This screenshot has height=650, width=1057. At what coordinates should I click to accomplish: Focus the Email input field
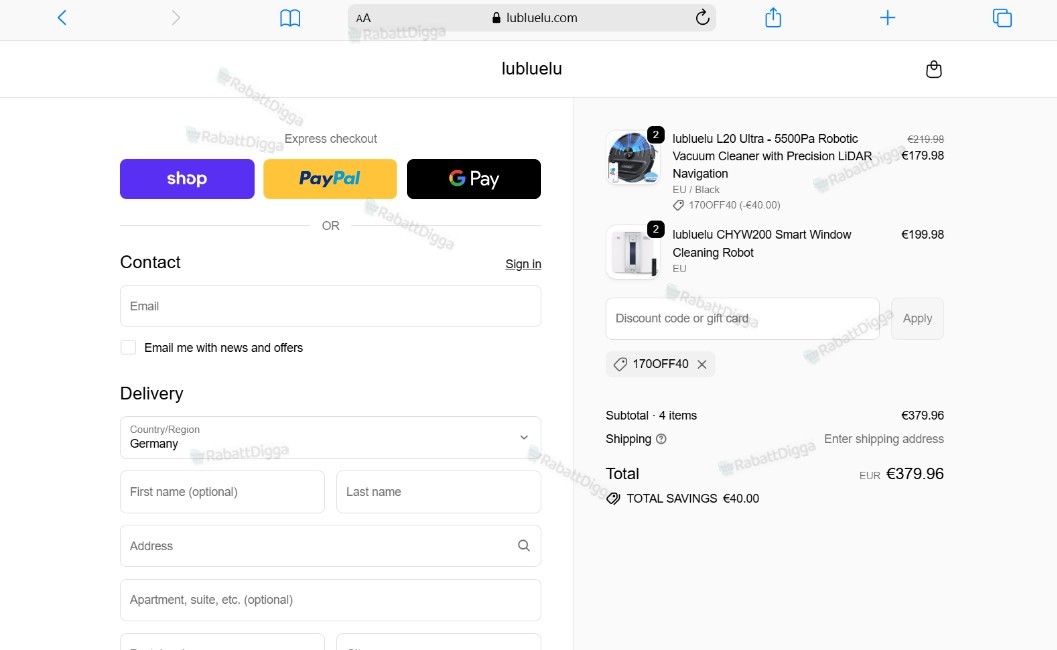(x=330, y=306)
